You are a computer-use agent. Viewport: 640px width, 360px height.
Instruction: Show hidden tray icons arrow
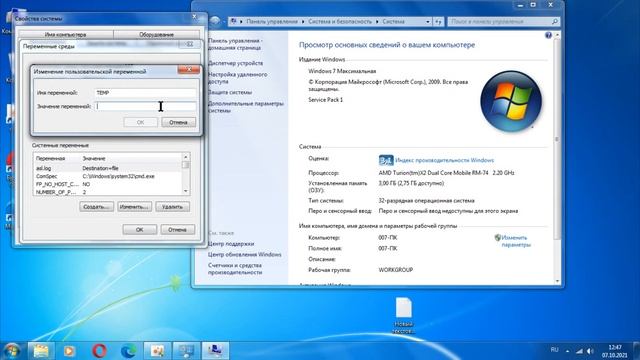click(x=567, y=351)
